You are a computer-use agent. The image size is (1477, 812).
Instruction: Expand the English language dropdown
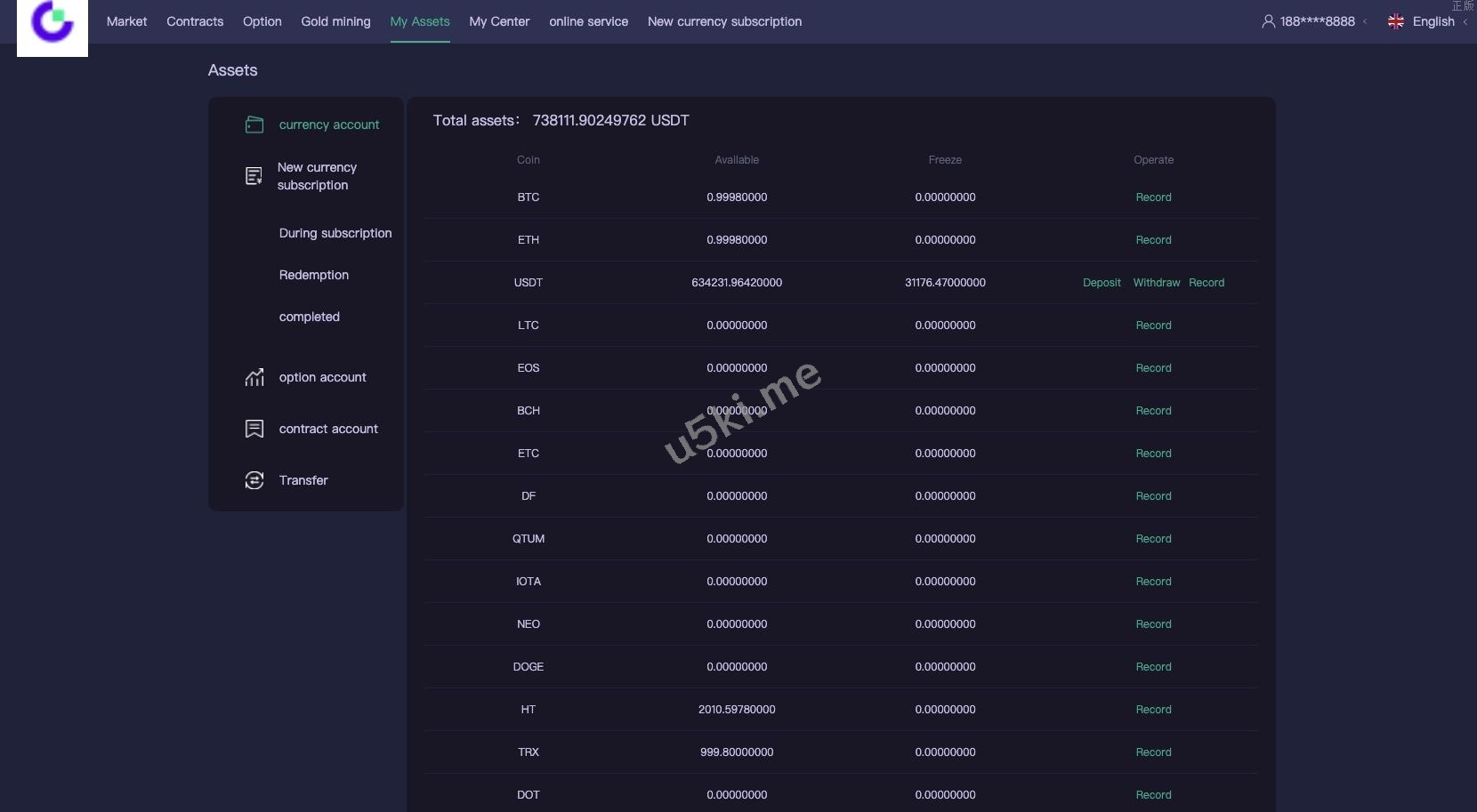(x=1433, y=21)
